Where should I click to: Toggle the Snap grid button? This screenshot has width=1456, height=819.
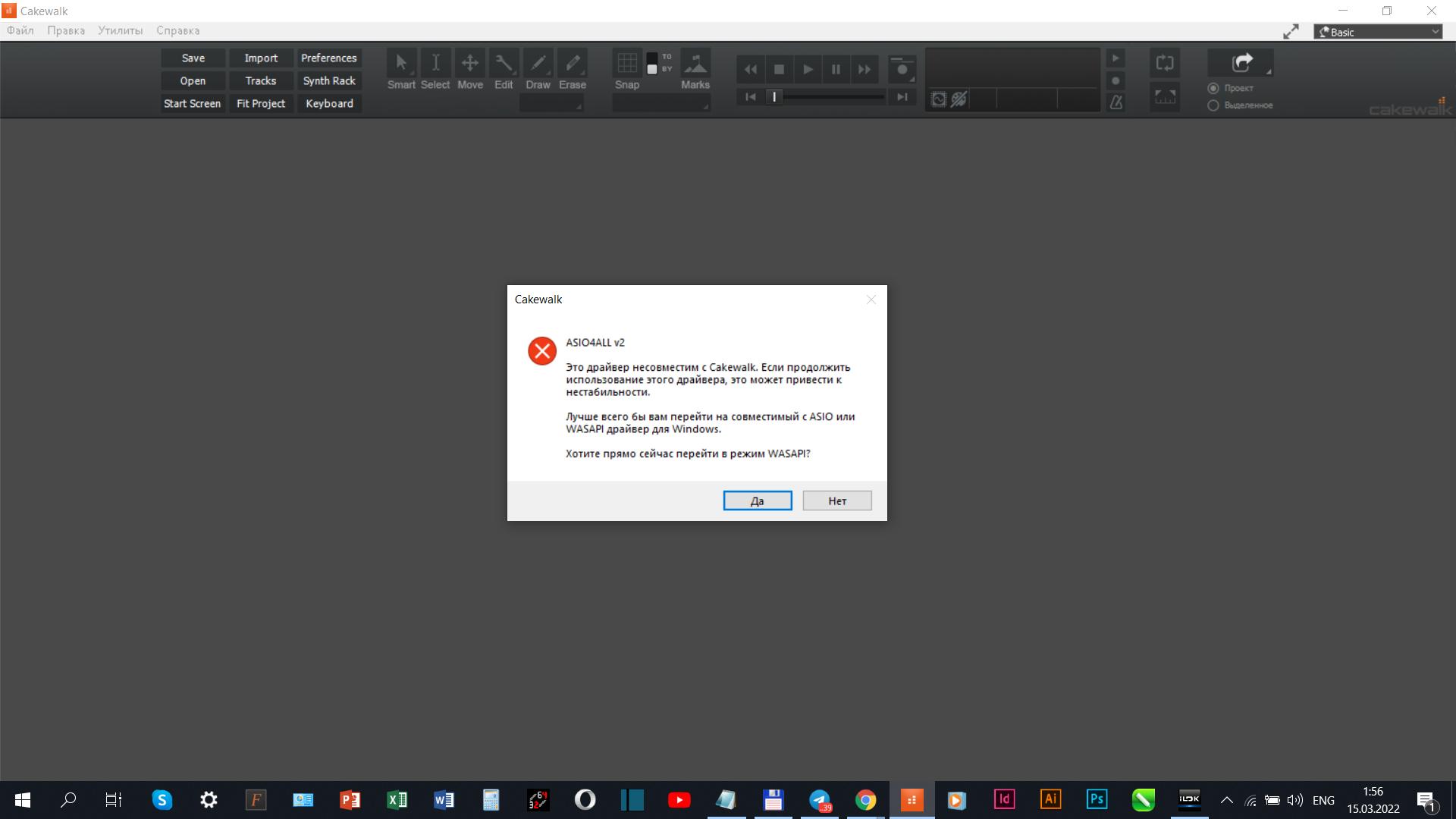point(627,63)
